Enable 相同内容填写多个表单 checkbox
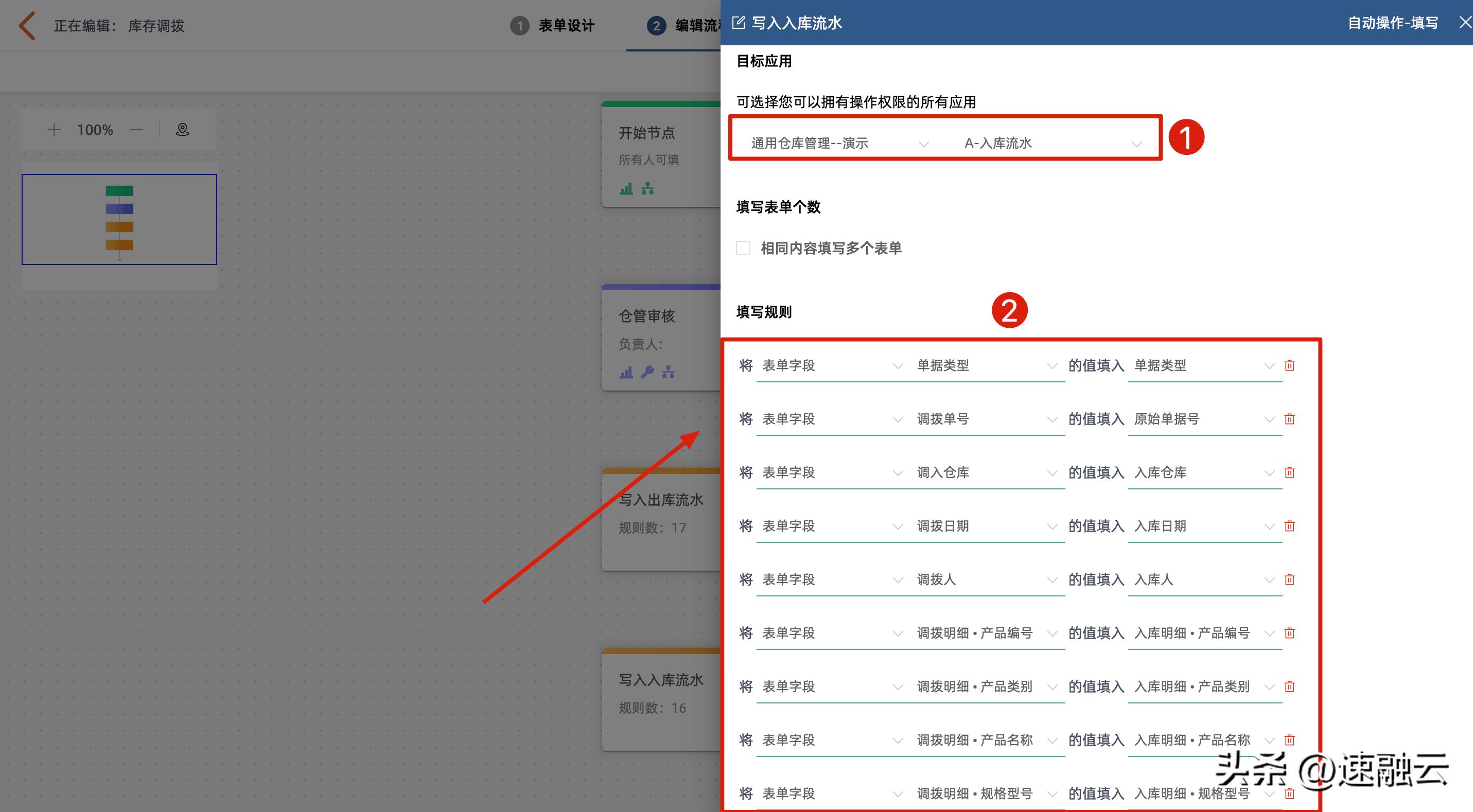Screen dimensions: 1473x812 pyautogui.click(x=743, y=248)
